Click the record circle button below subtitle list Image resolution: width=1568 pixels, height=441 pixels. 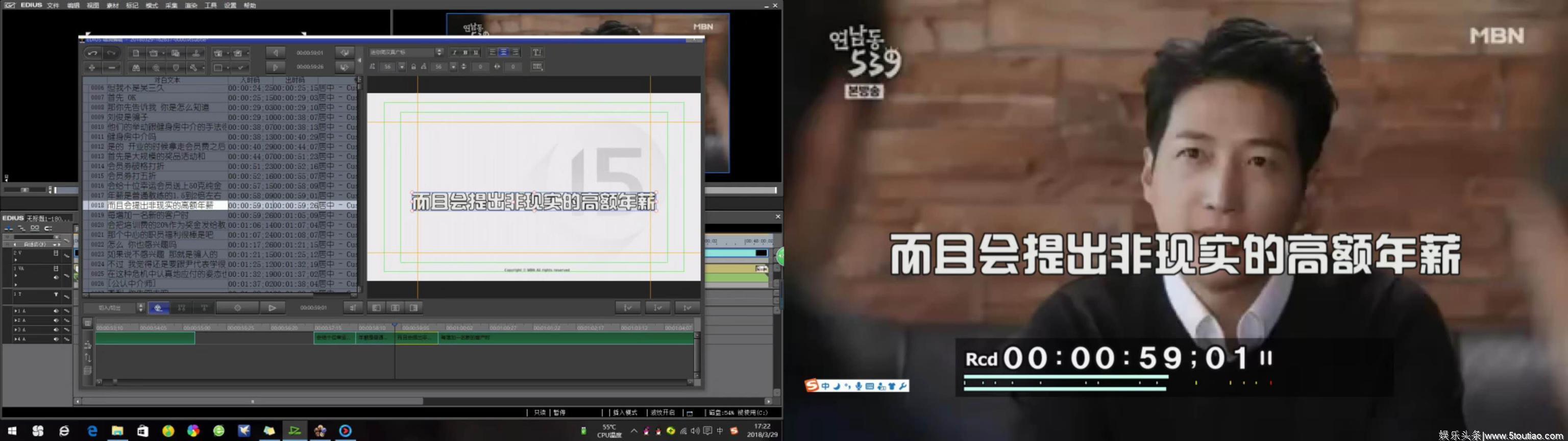[x=237, y=308]
